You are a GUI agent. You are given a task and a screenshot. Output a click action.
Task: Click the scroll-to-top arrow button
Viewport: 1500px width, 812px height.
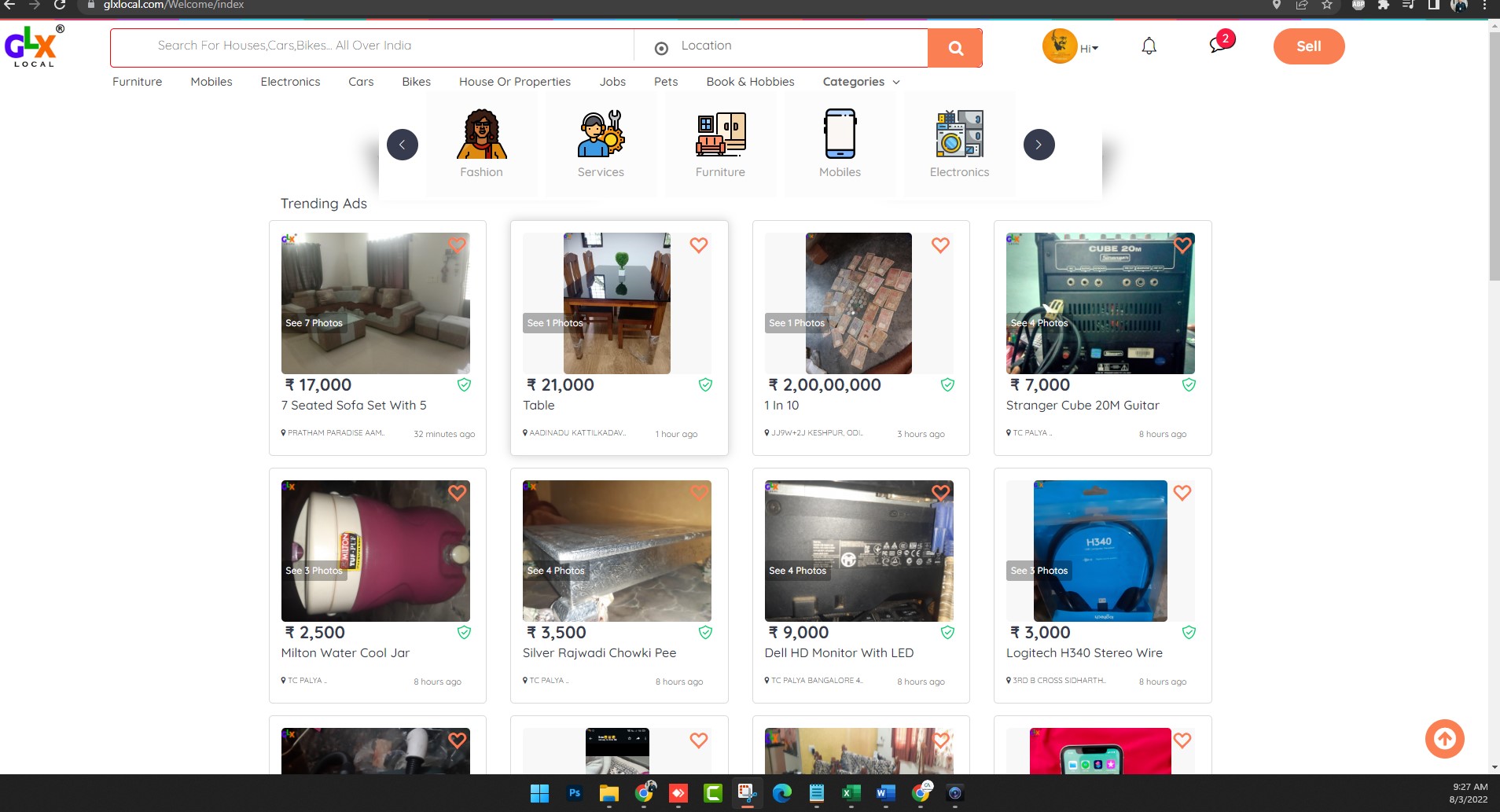(x=1444, y=739)
